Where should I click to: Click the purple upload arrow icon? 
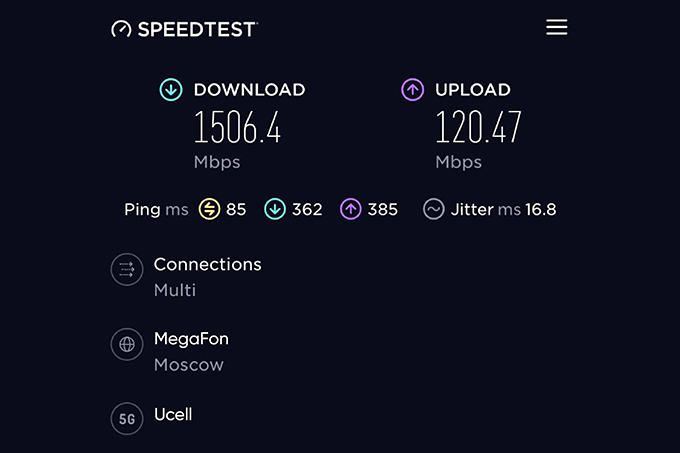(x=412, y=90)
